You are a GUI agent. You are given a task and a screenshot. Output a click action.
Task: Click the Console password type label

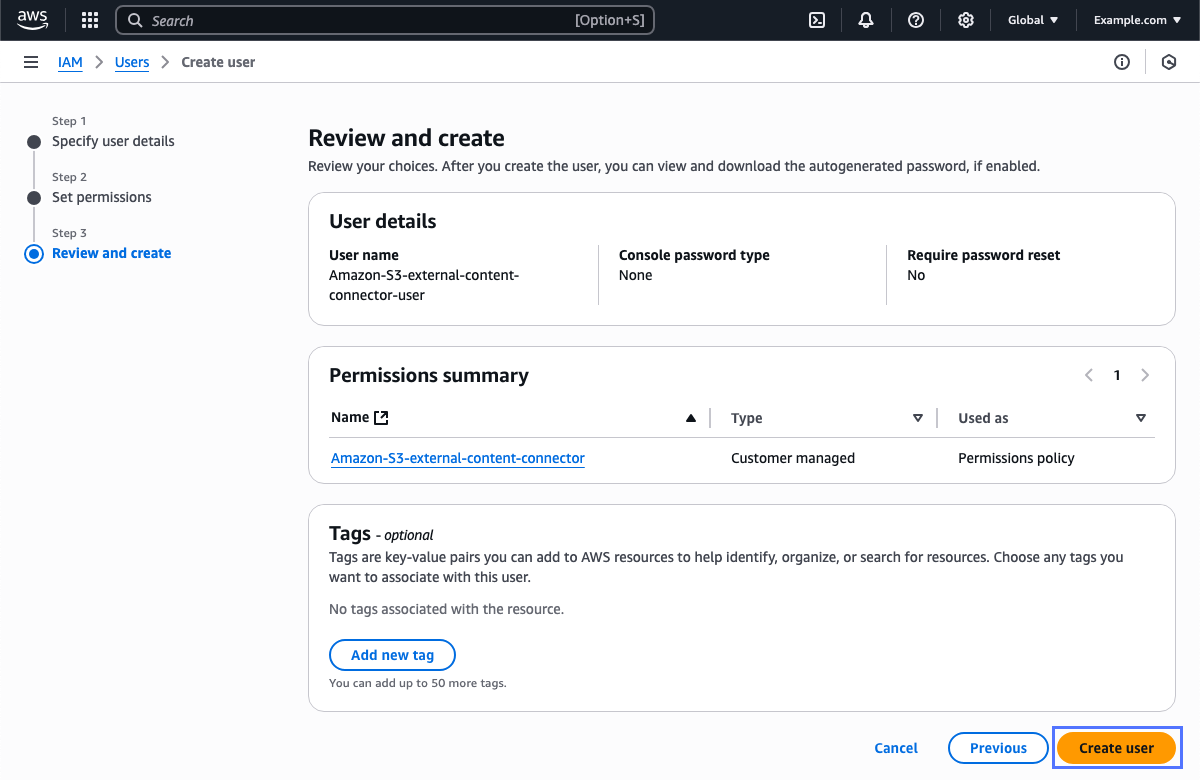point(694,255)
